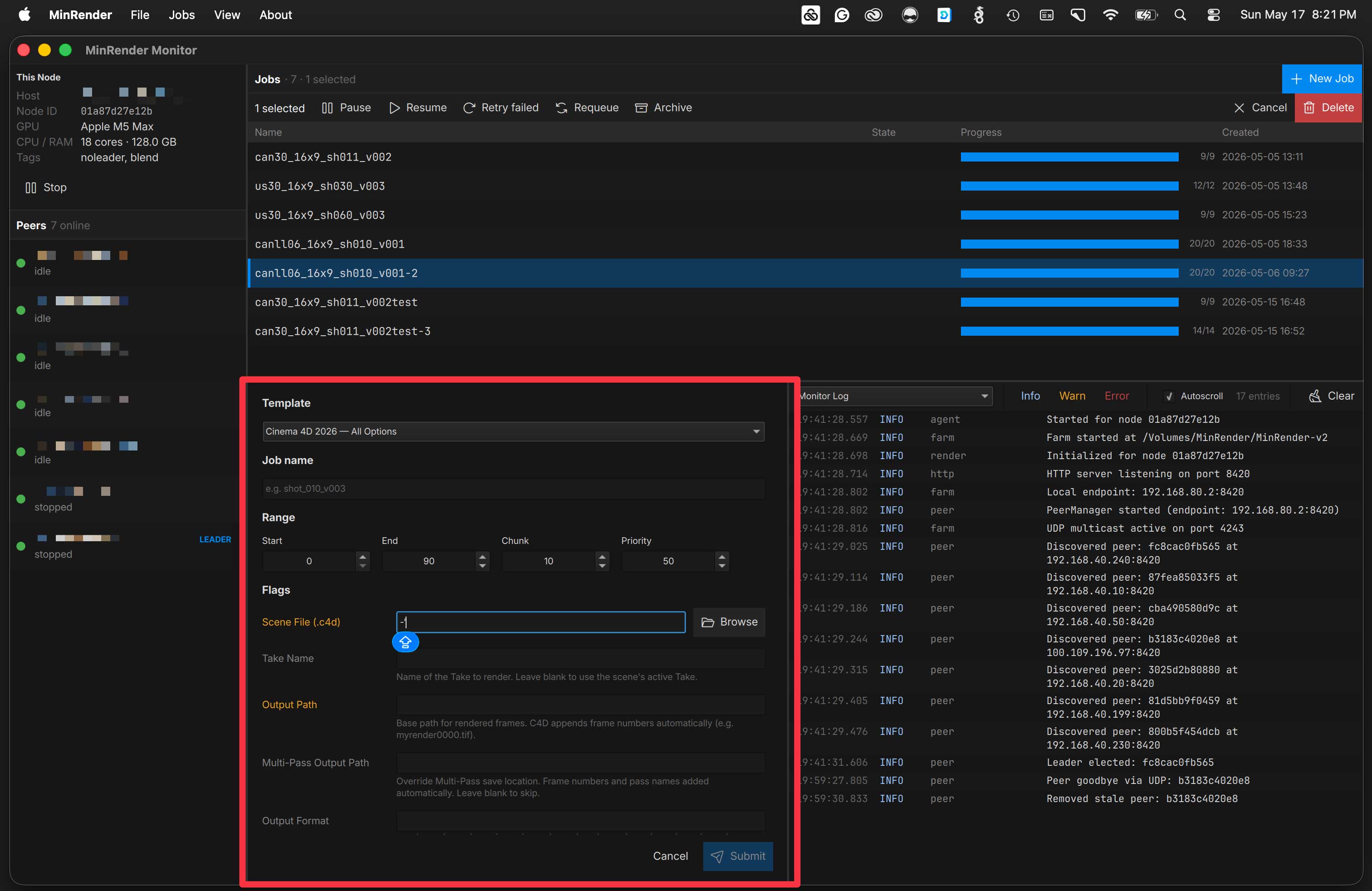The height and width of the screenshot is (891, 1372).
Task: Click progress bar of can30_16x9_sh011_v002test-3
Action: pyautogui.click(x=1069, y=331)
